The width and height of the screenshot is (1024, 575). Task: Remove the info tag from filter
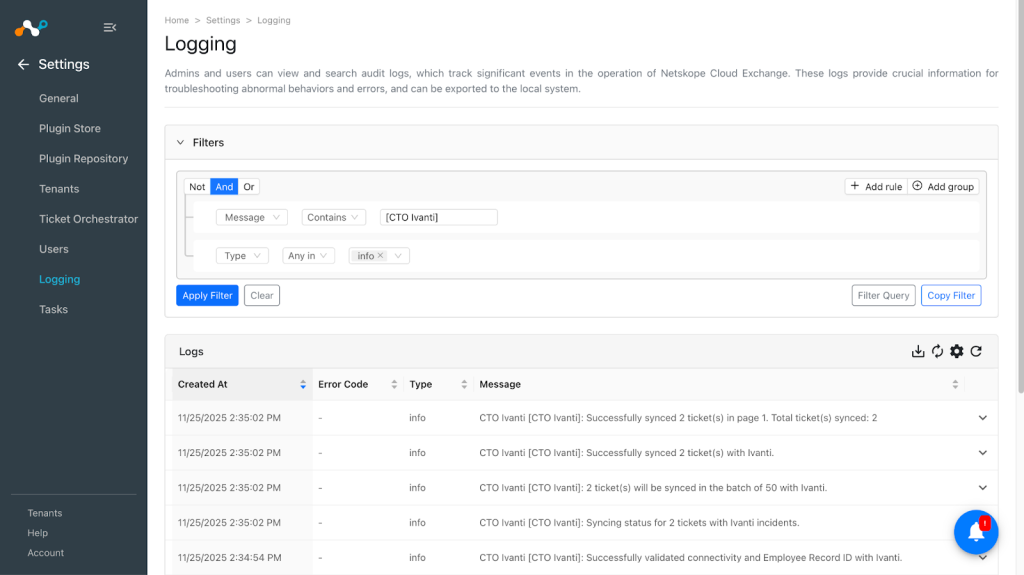(x=381, y=255)
